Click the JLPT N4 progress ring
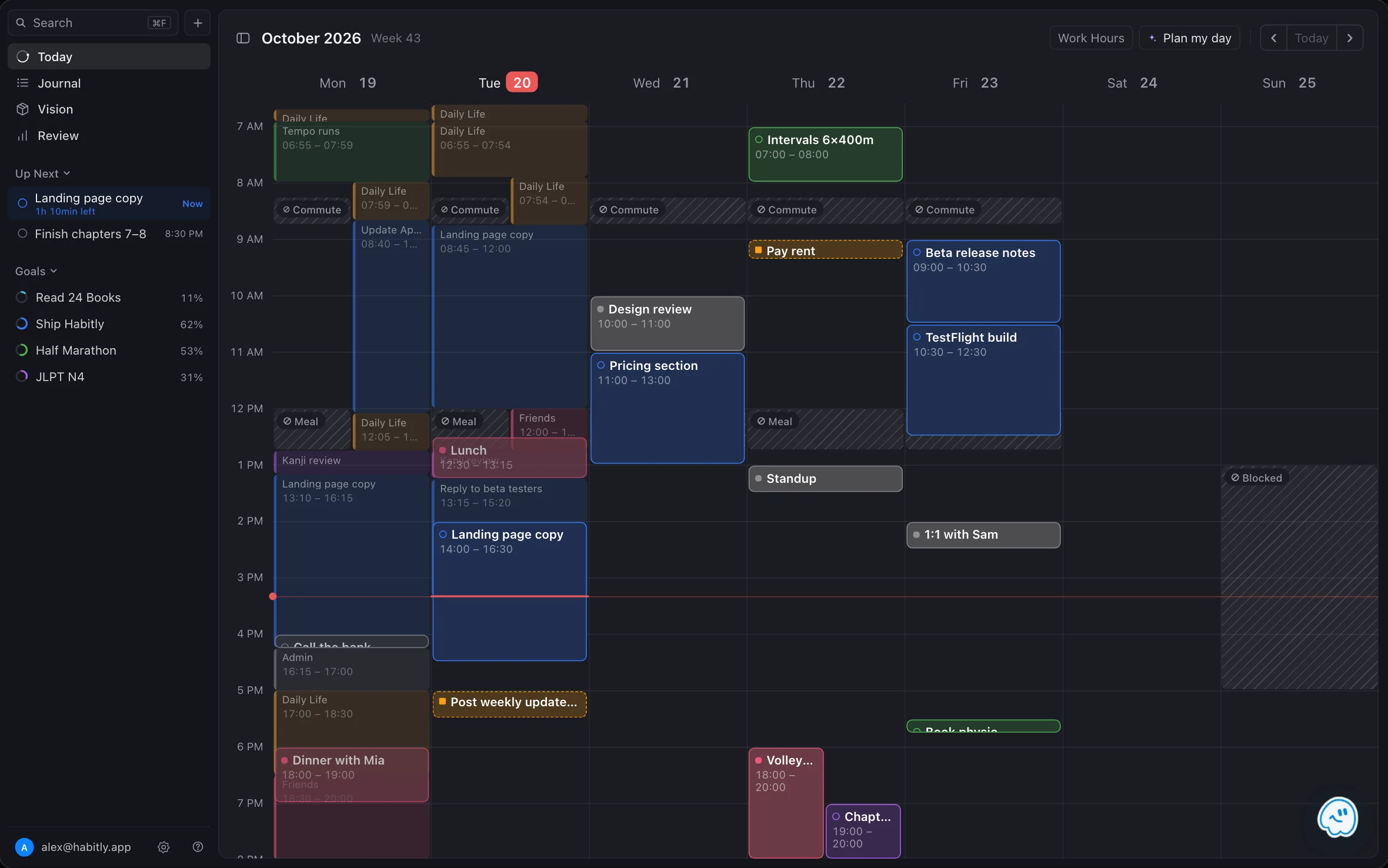The height and width of the screenshot is (868, 1388). (22, 377)
